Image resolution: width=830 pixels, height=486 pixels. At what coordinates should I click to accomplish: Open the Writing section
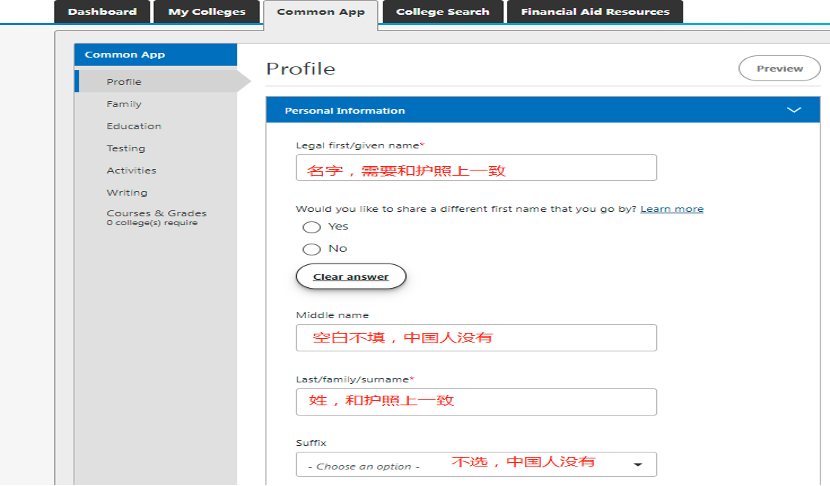[x=127, y=193]
